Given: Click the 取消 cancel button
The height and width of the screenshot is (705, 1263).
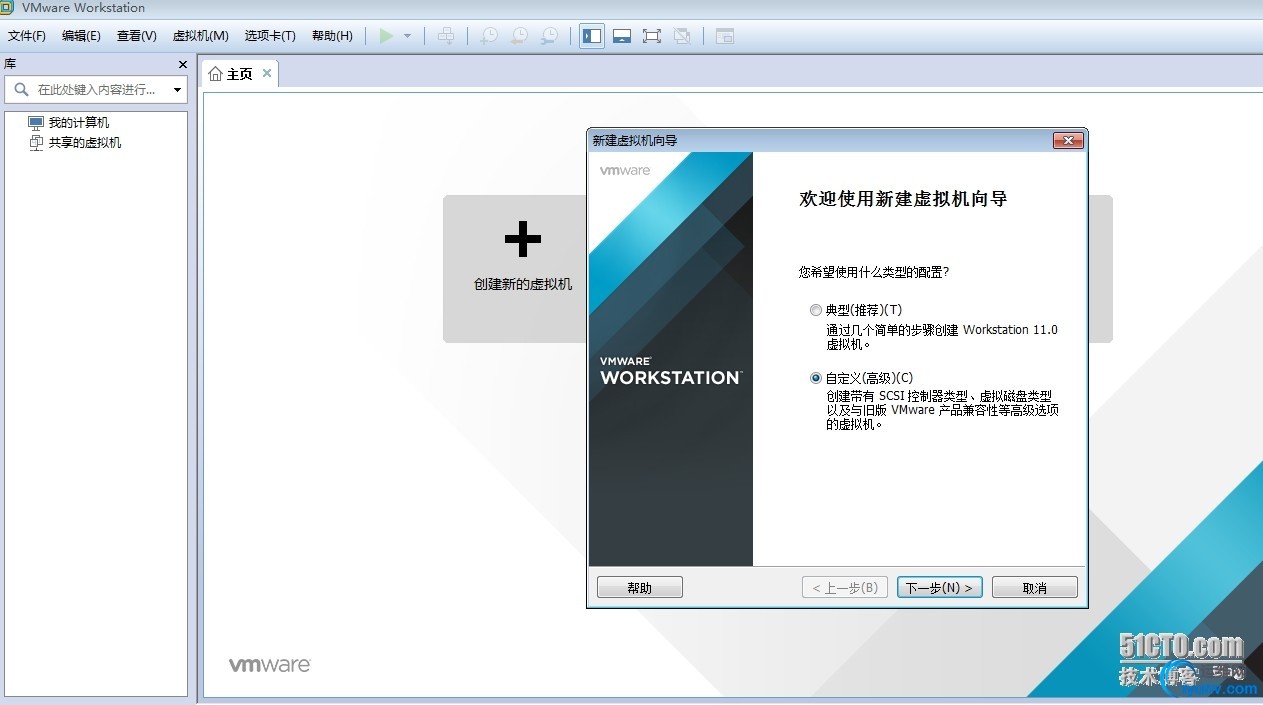Looking at the screenshot, I should coord(1035,588).
